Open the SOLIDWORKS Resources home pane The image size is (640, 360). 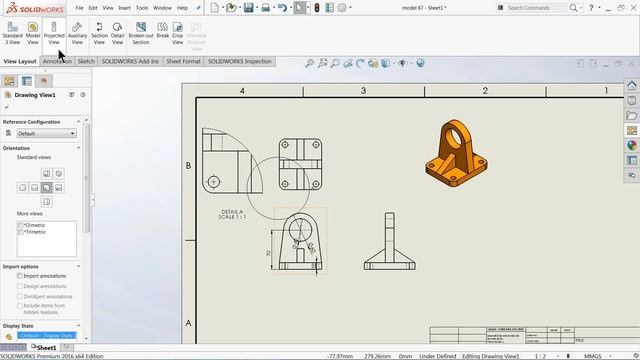point(632,86)
